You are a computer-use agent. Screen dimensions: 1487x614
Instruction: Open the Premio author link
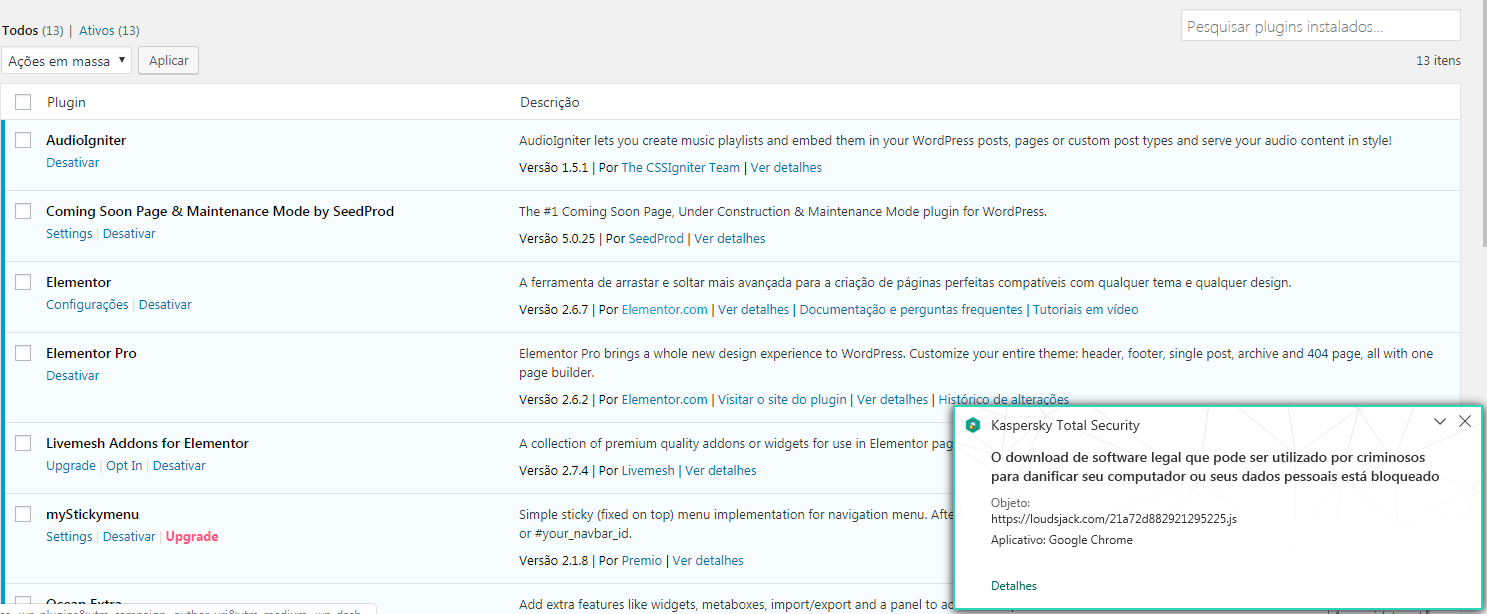coord(642,561)
